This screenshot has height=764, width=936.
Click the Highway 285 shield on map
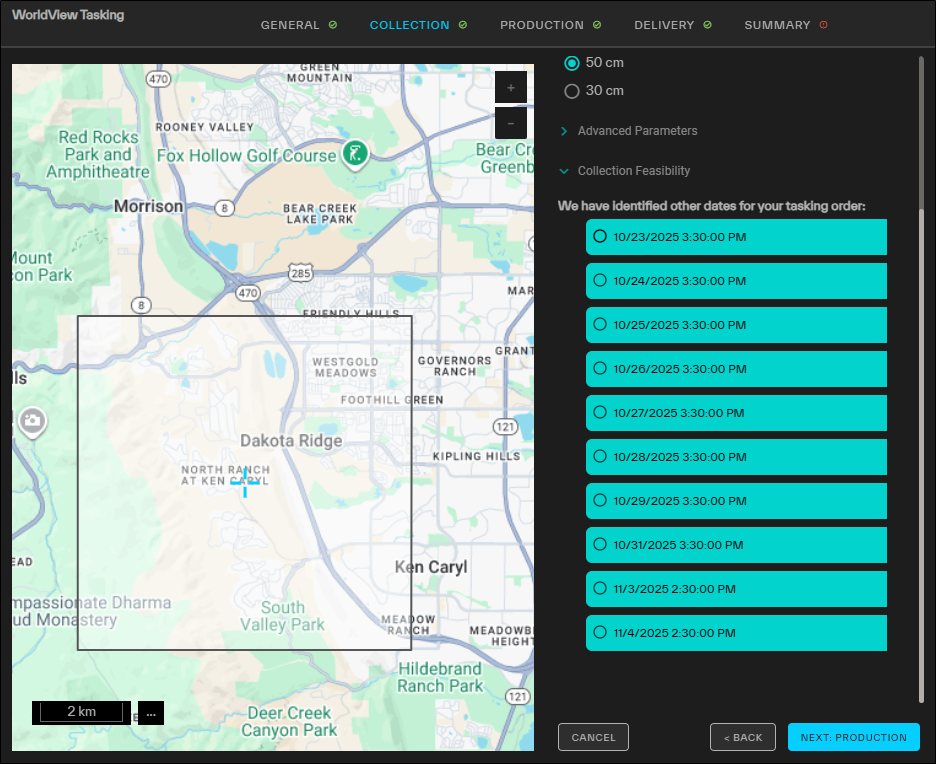point(300,272)
